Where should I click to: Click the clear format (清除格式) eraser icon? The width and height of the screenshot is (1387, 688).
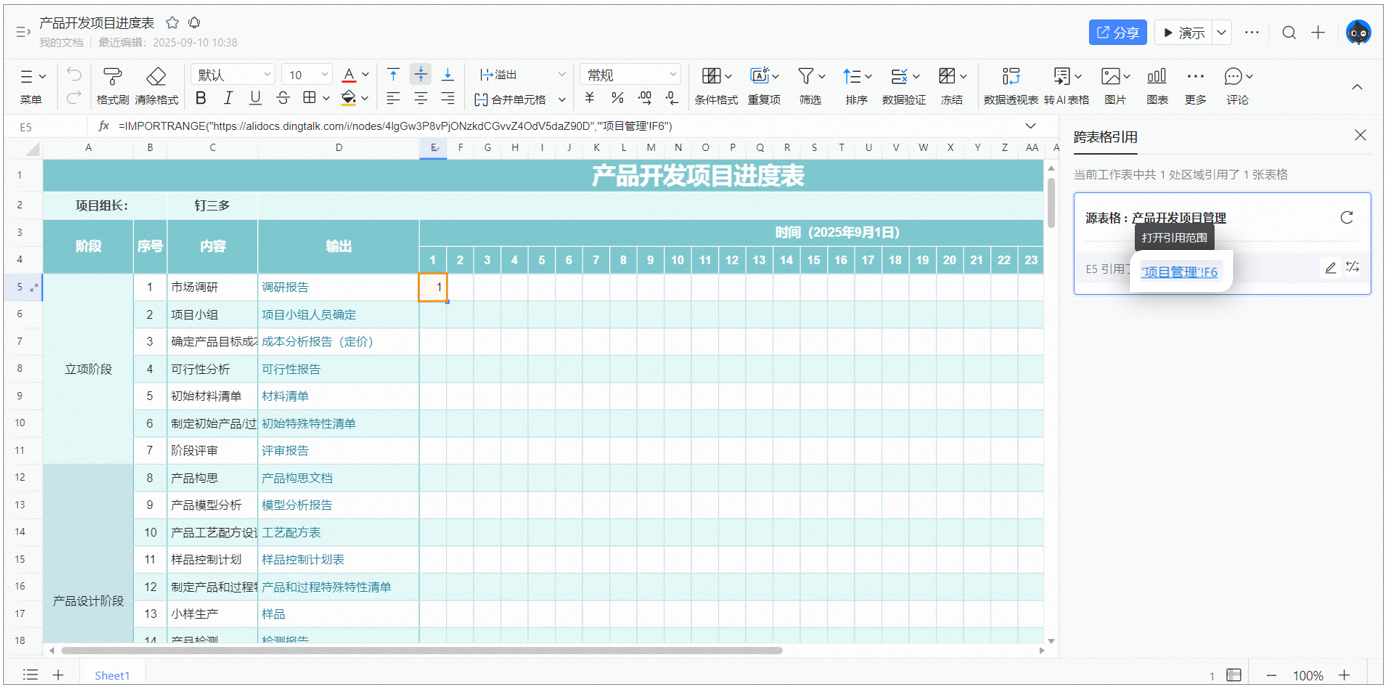[x=156, y=77]
